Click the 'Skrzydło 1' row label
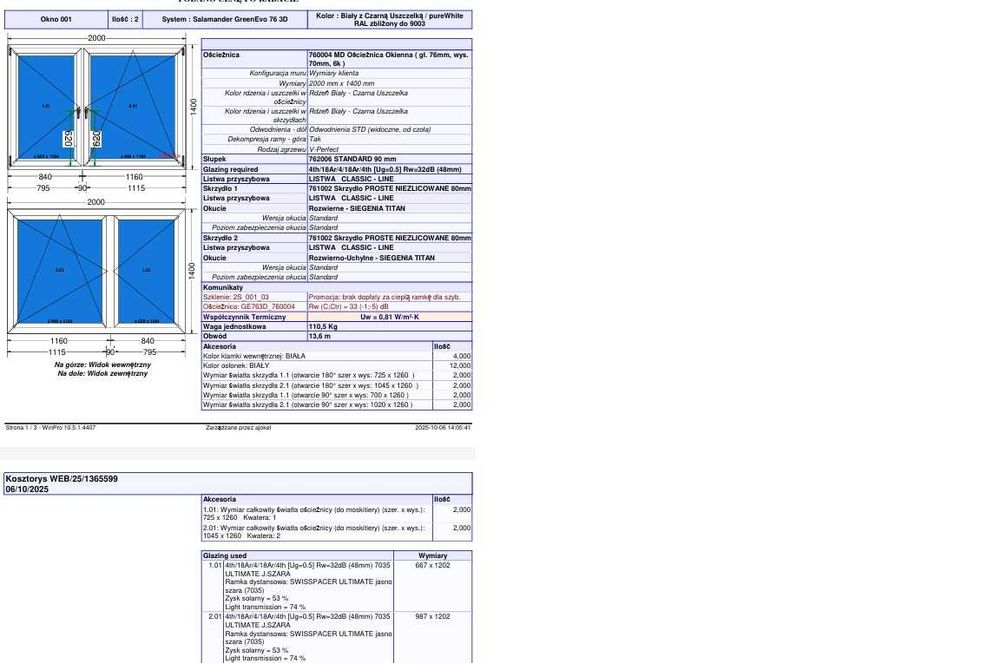Viewport: 1000px width, 663px height. coord(220,189)
